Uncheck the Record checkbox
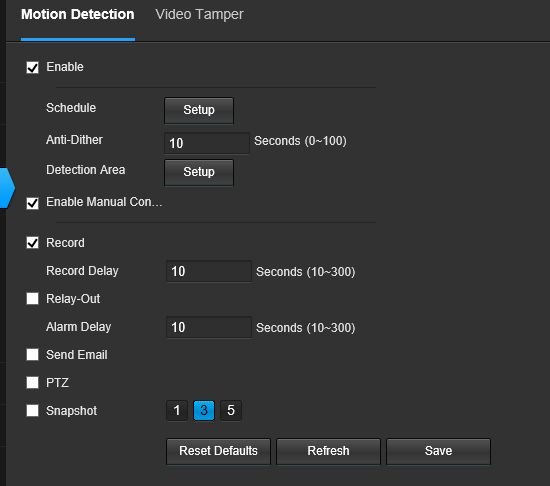Image resolution: width=550 pixels, height=486 pixels. [x=33, y=243]
